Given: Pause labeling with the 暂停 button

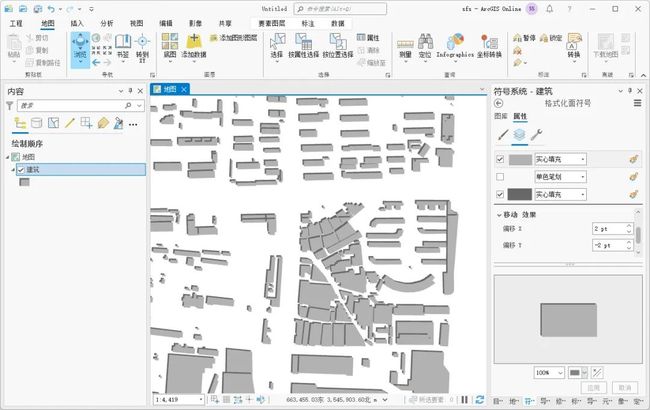Looking at the screenshot, I should tap(524, 38).
